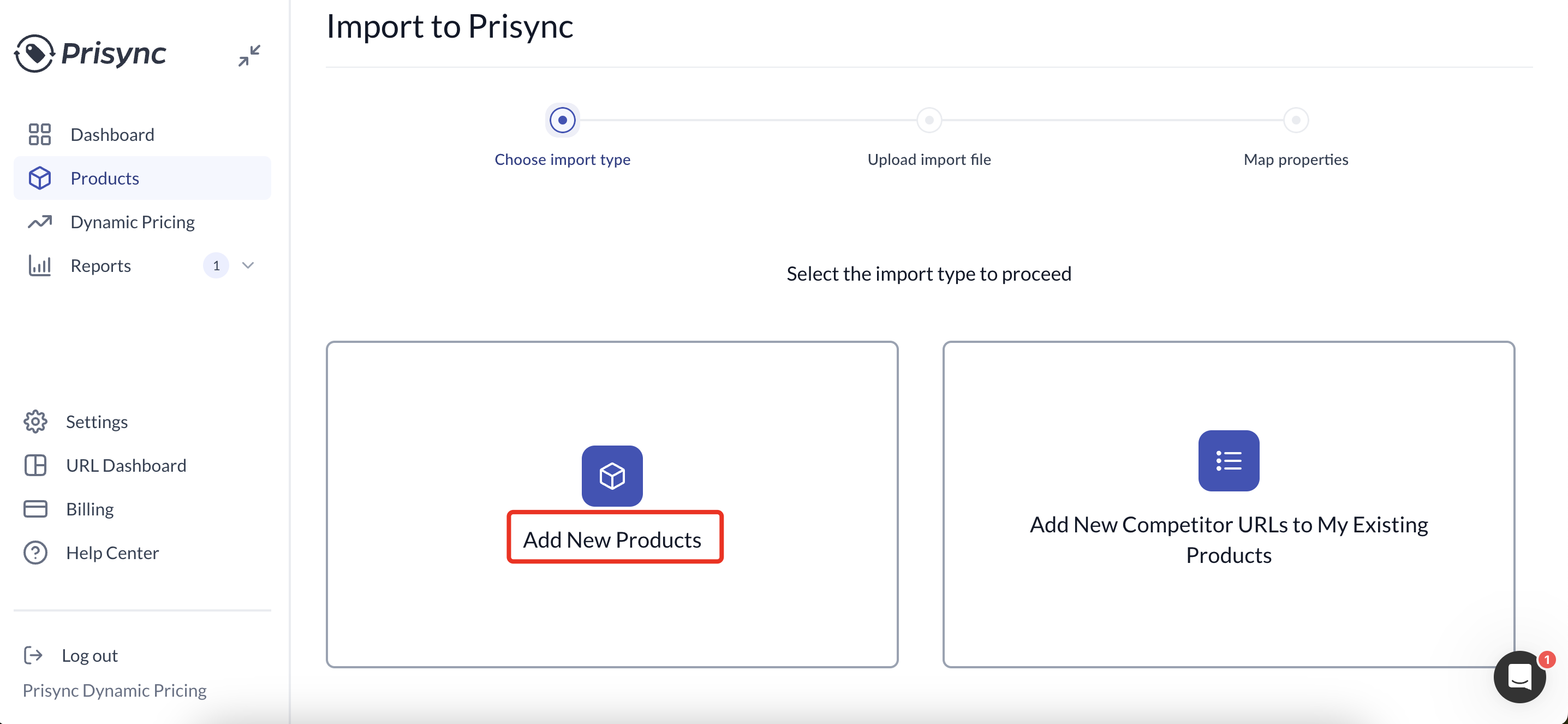Go to Dynamic Pricing section
Image resolution: width=1568 pixels, height=724 pixels.
(x=142, y=222)
